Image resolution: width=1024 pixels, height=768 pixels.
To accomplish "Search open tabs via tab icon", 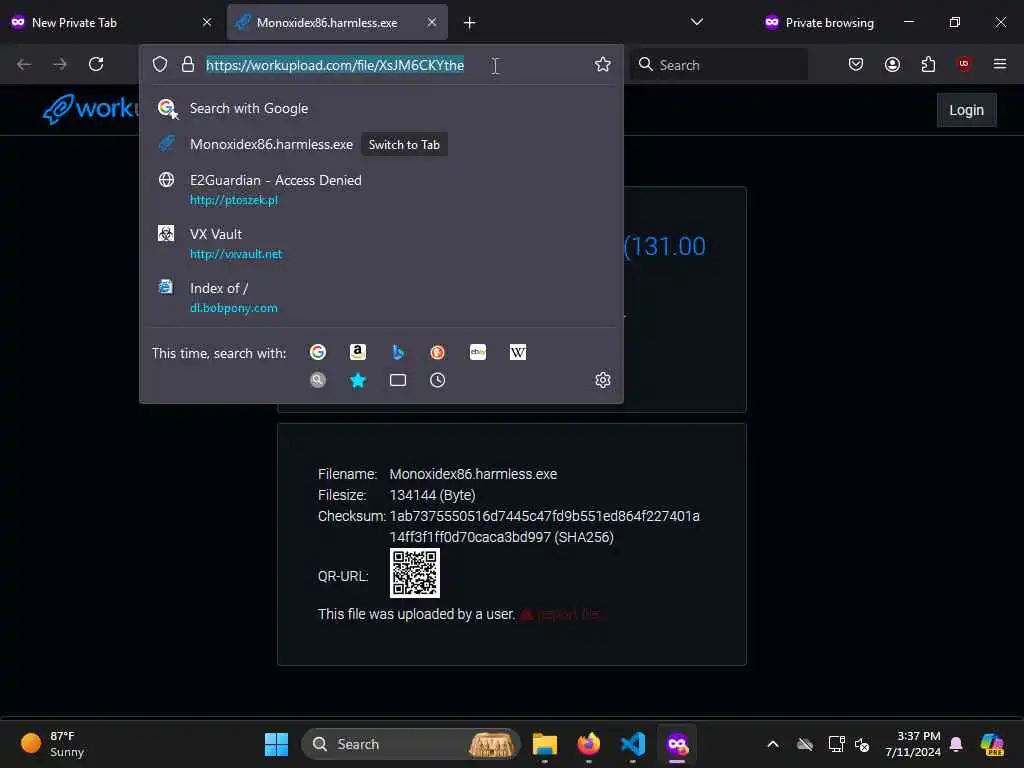I will [x=398, y=380].
